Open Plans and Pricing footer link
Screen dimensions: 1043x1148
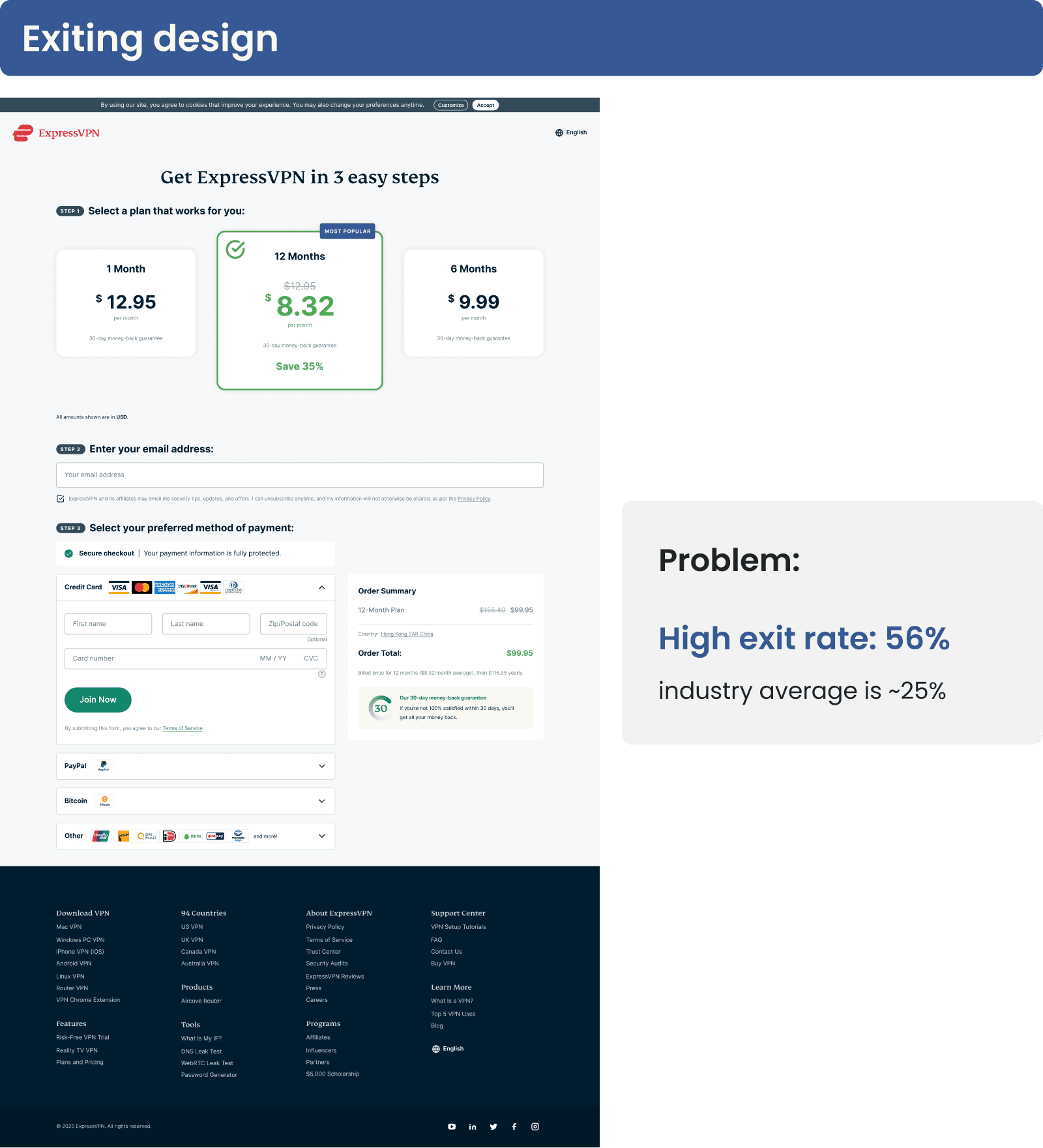[x=80, y=1062]
